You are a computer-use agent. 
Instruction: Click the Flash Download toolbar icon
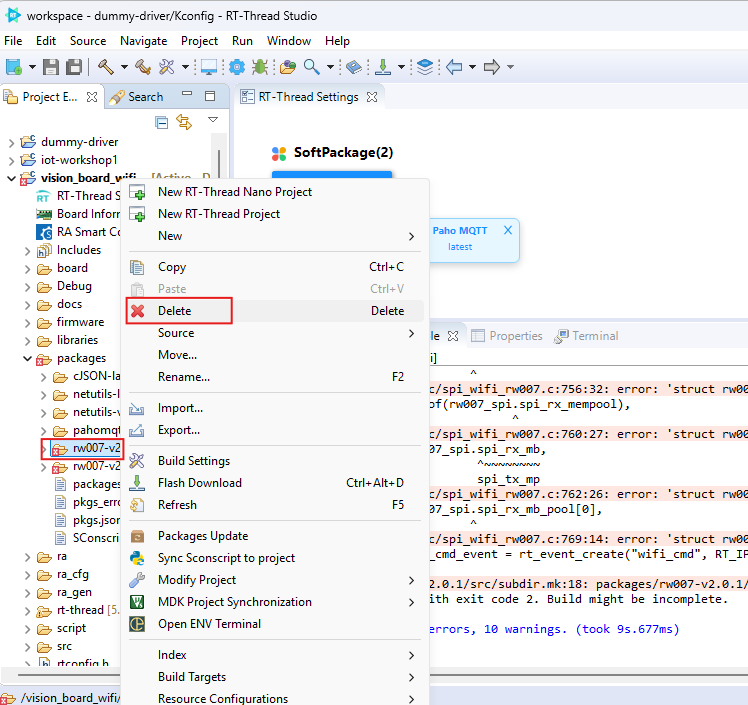point(382,67)
